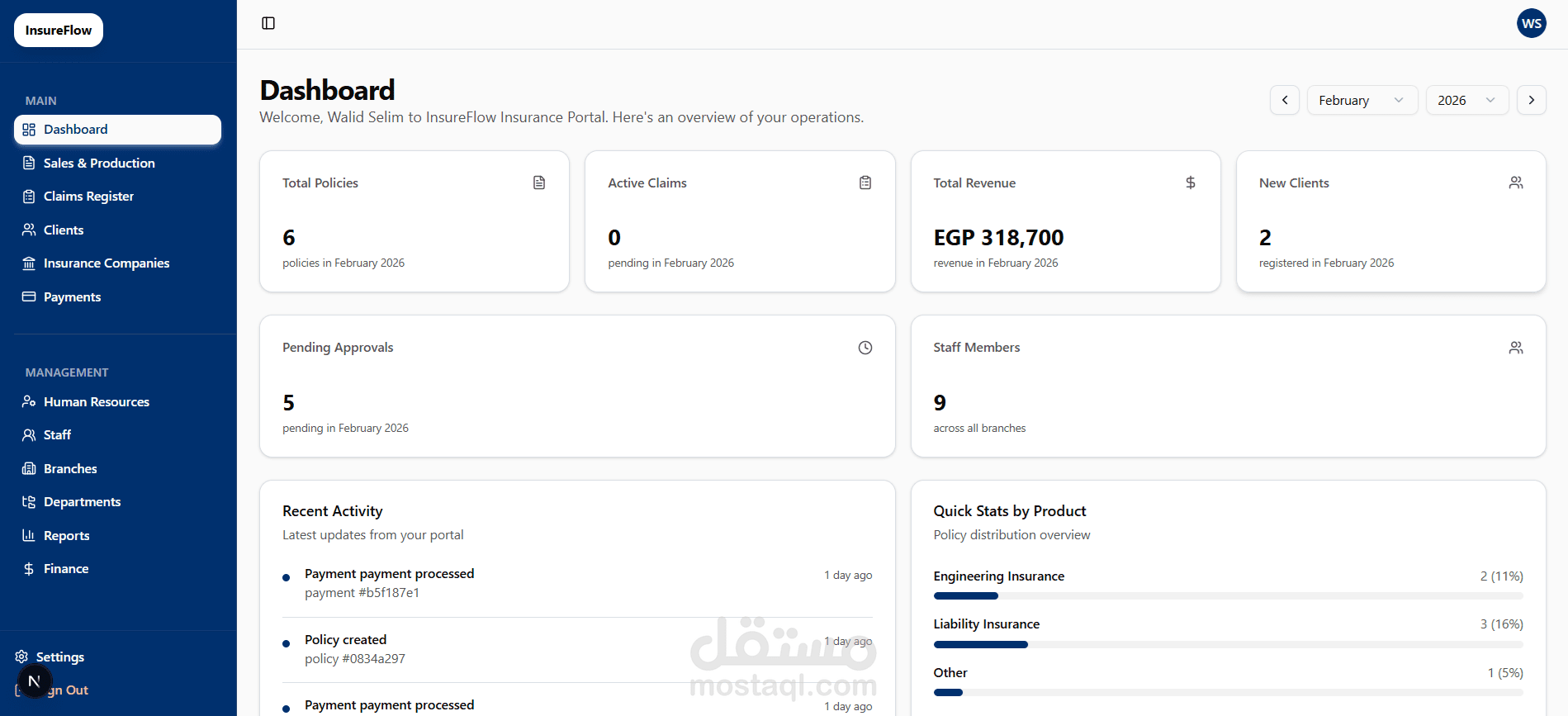The image size is (1568, 716).
Task: Click the Engineering Insurance progress bar
Action: 1227,595
